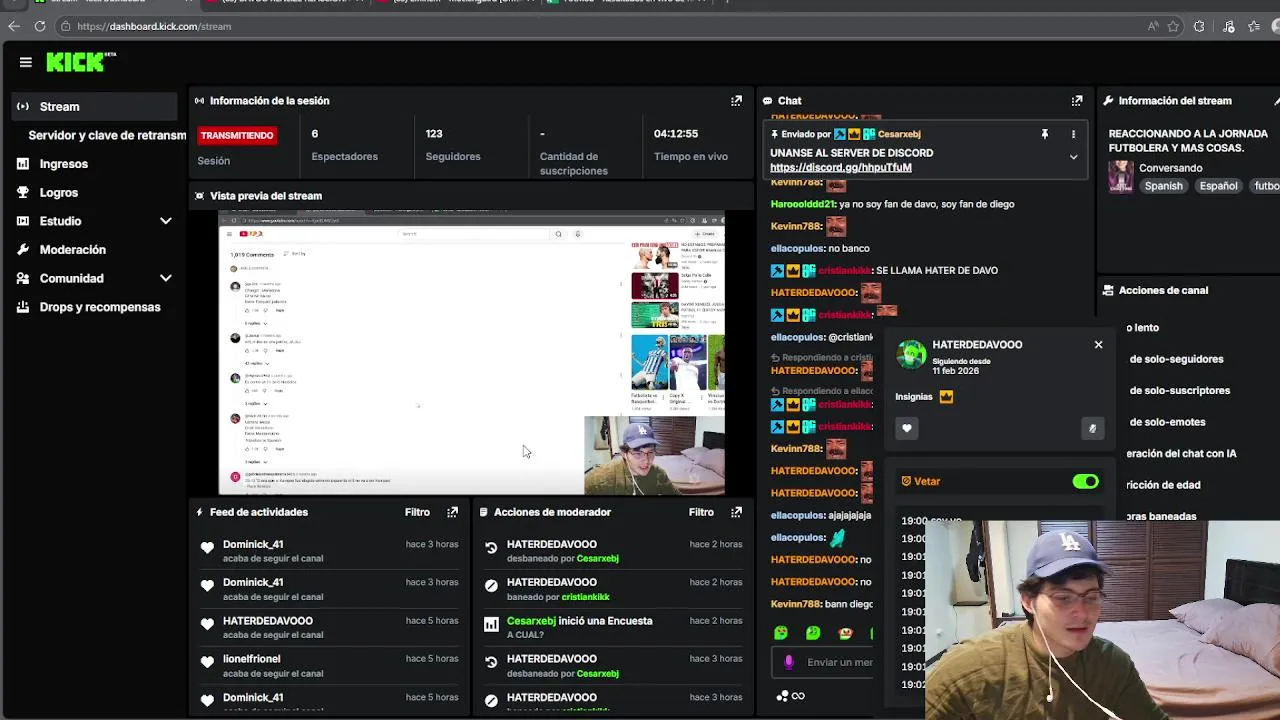1280x720 pixels.
Task: Insert the first green emote above chat input
Action: (781, 633)
